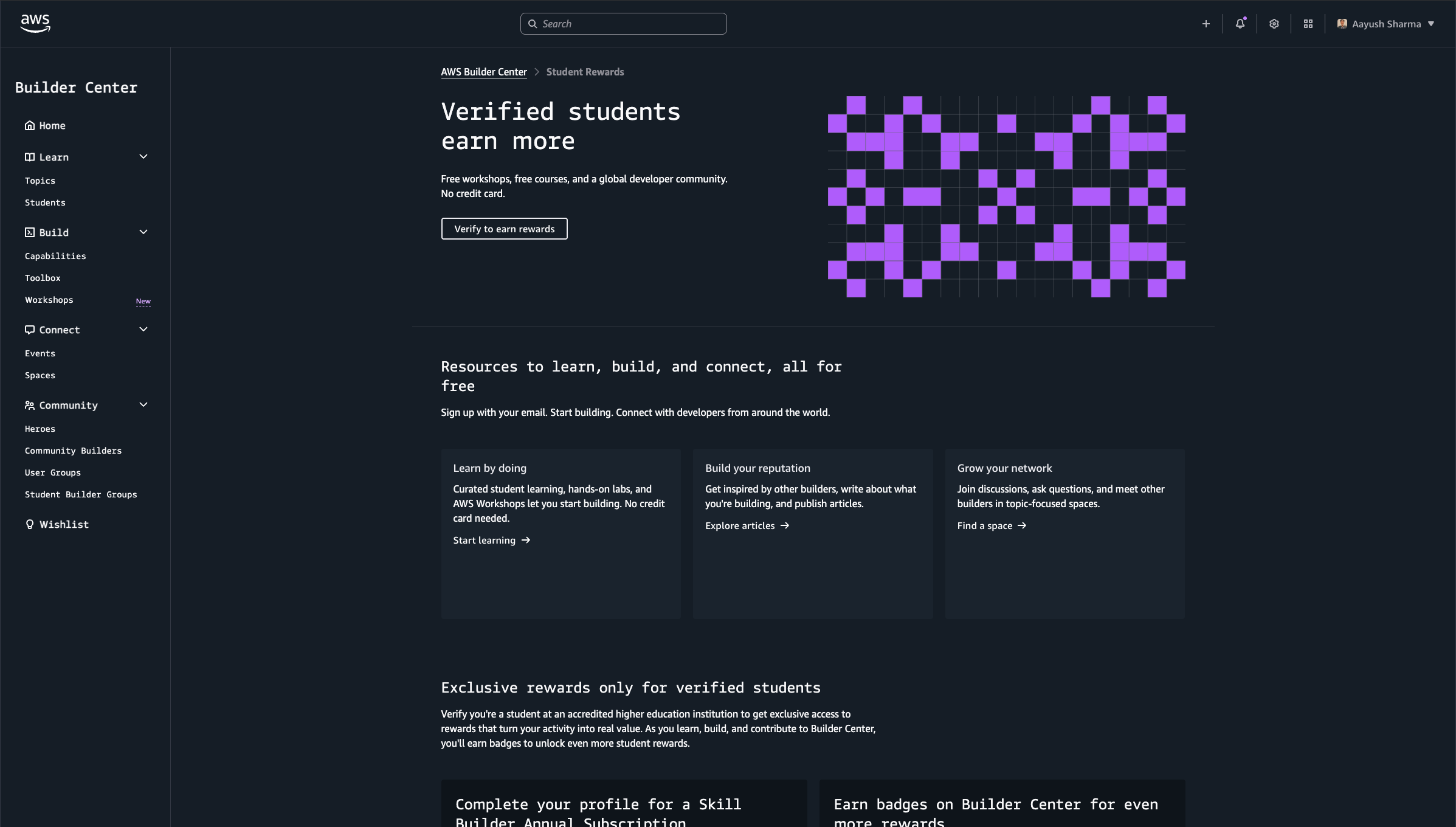Click the Find a space link

[992, 525]
